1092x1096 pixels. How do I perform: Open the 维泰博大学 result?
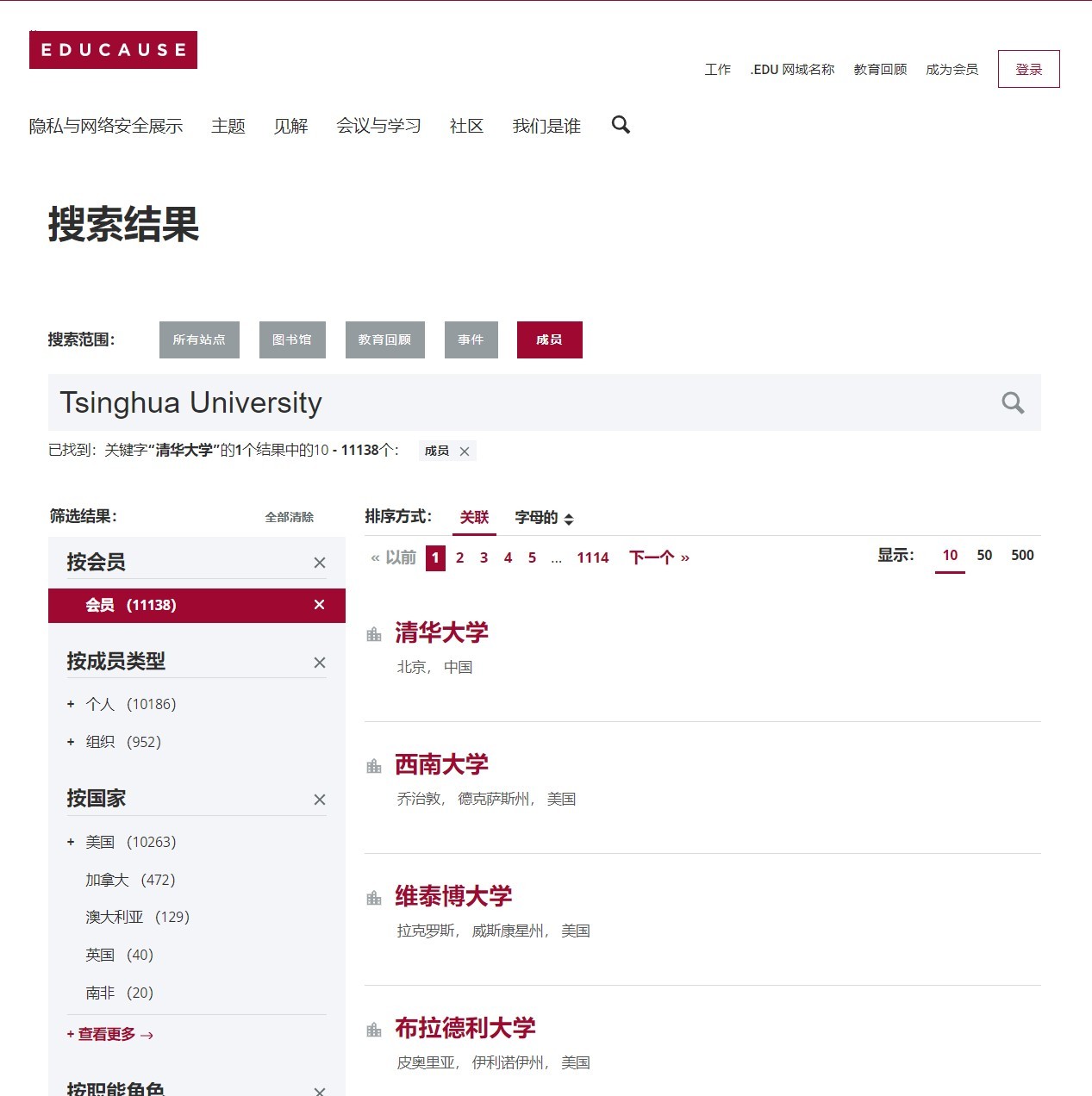(453, 896)
